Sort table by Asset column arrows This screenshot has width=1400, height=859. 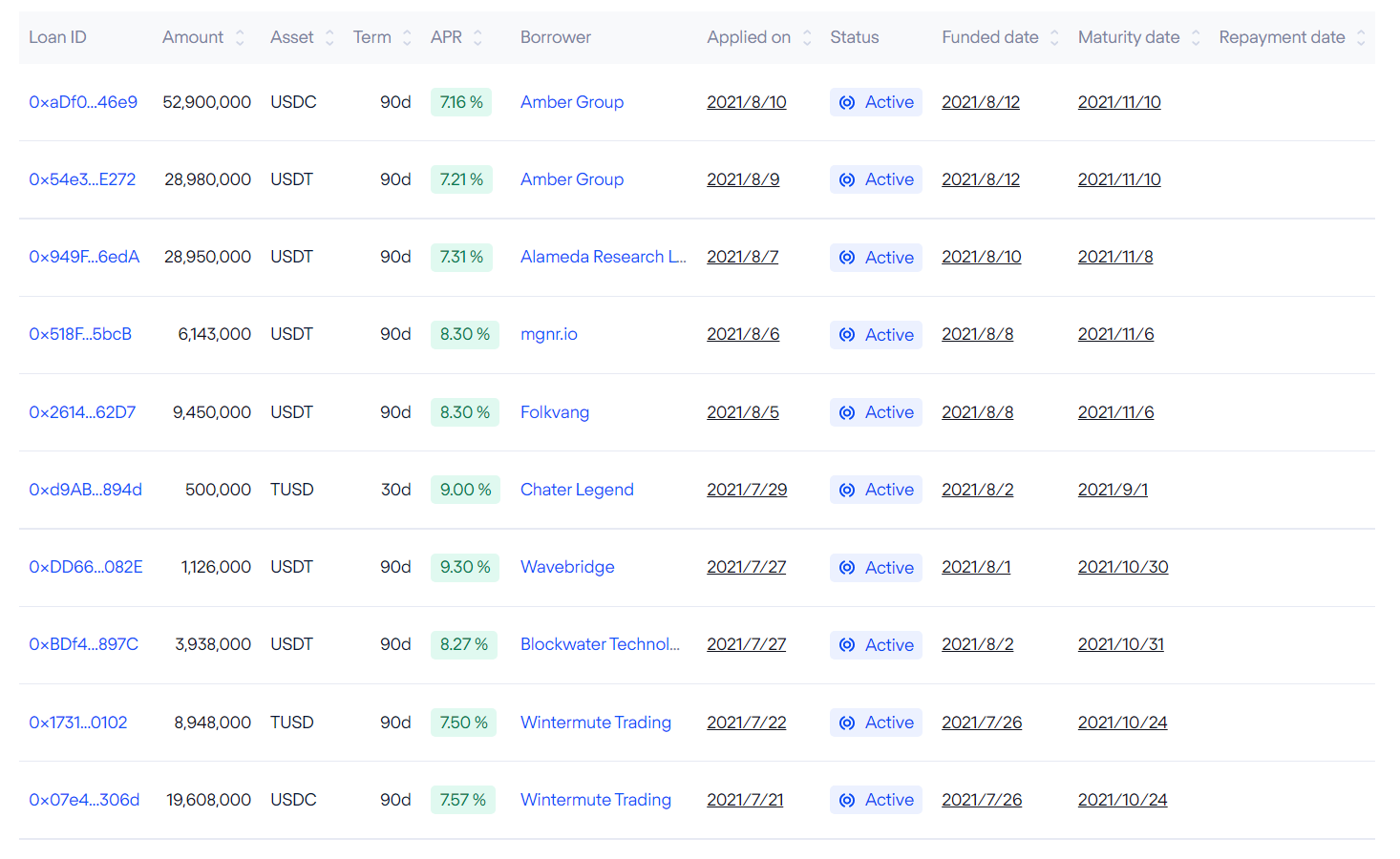[x=329, y=37]
